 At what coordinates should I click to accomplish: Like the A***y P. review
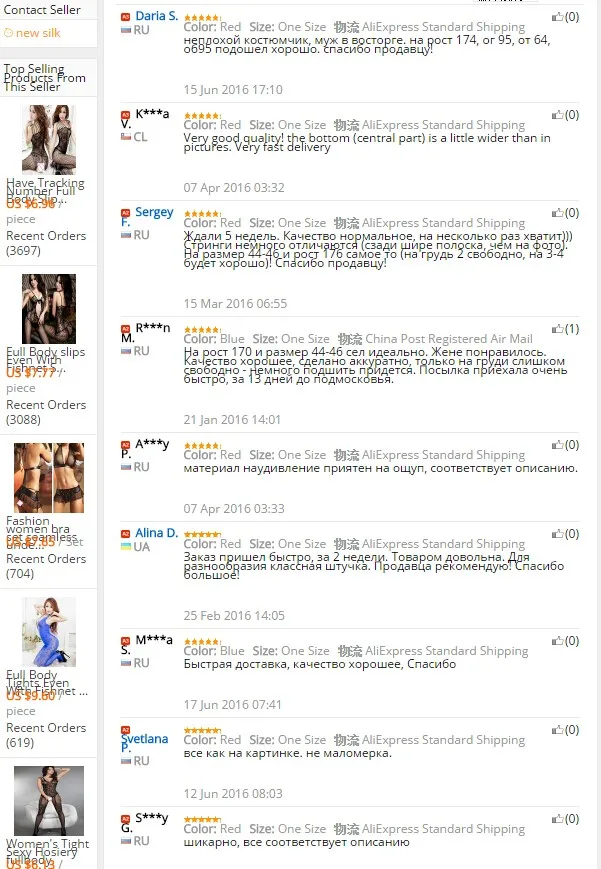click(x=557, y=444)
